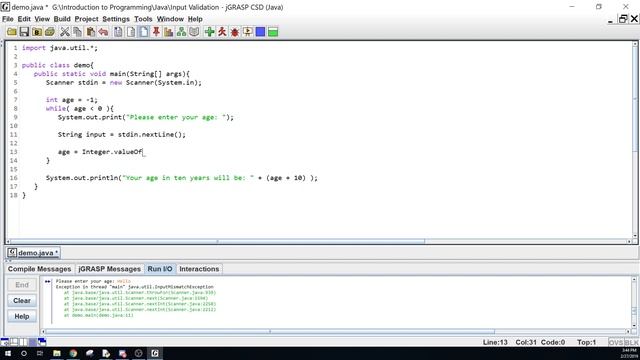This screenshot has height=360, width=640.
Task: Click the red running man Run icon
Action: 222,32
